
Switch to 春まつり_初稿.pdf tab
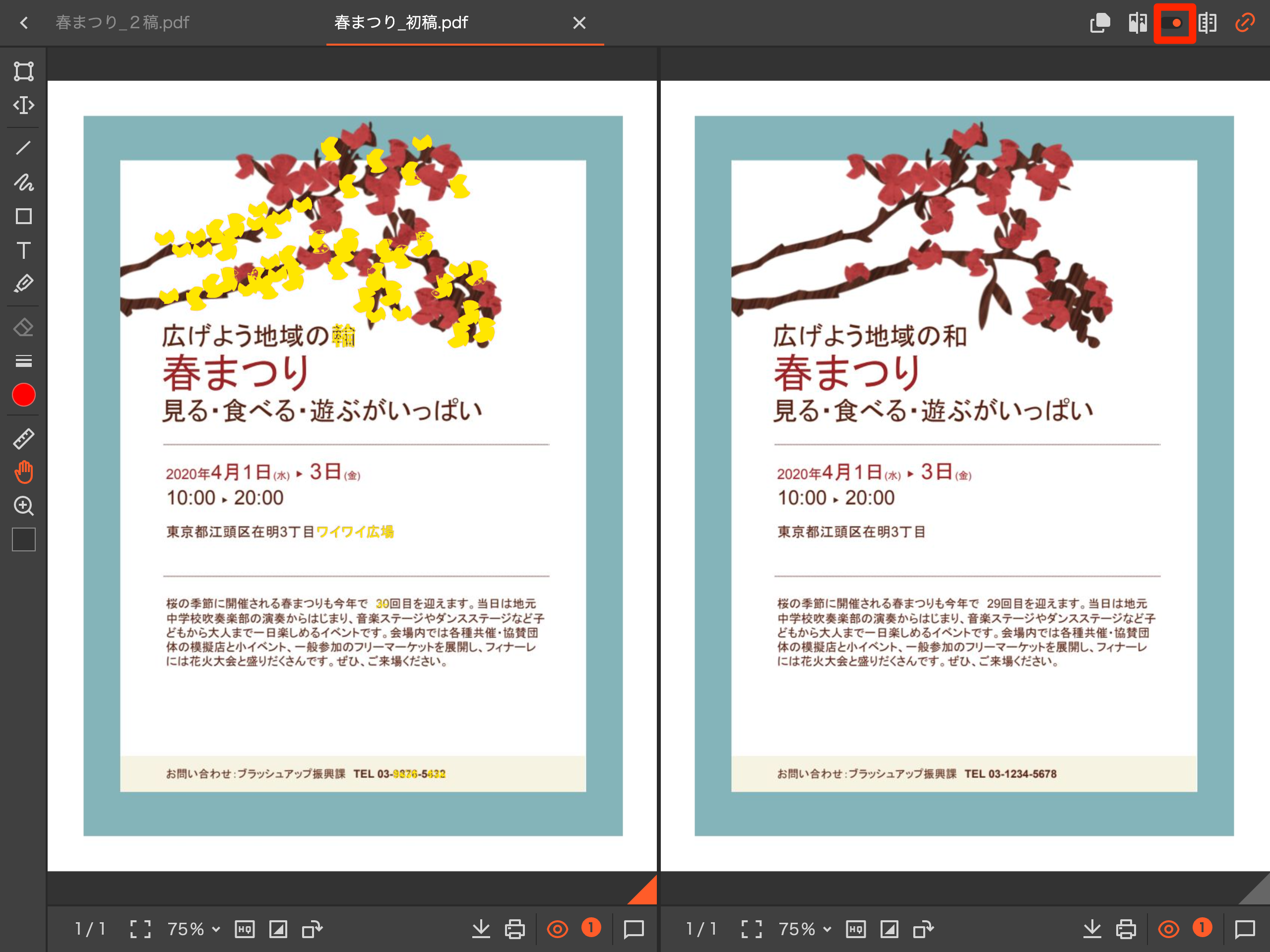pyautogui.click(x=401, y=23)
